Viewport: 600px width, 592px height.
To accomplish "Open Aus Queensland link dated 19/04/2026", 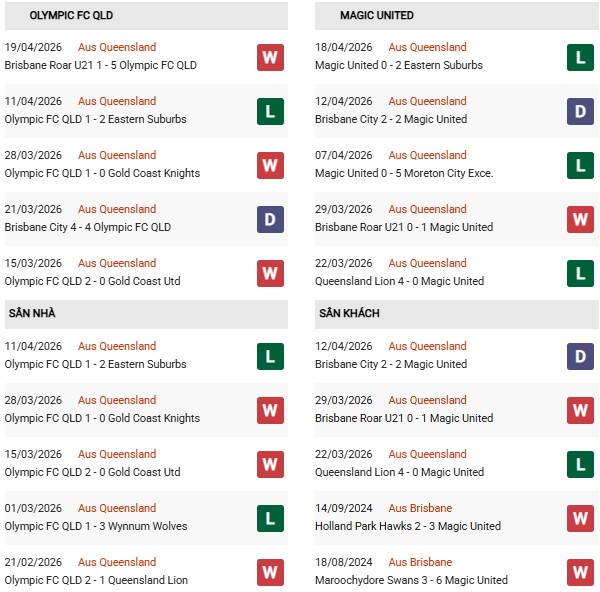I will click(x=118, y=47).
